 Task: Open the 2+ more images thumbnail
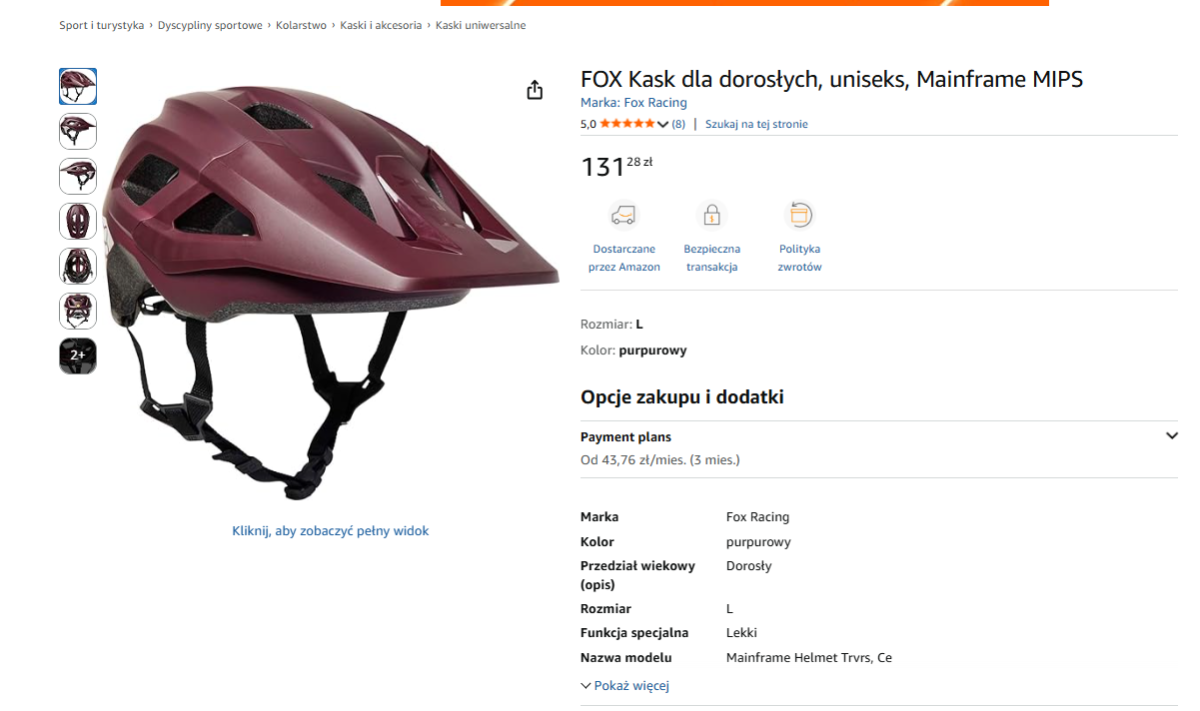[78, 356]
